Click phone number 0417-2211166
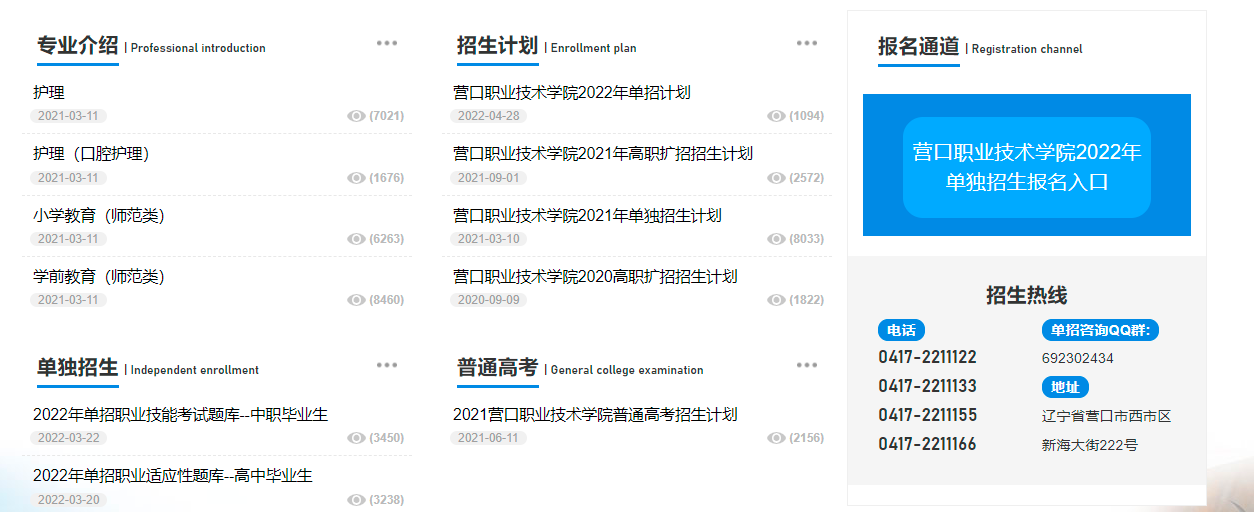The width and height of the screenshot is (1254, 512). click(927, 444)
